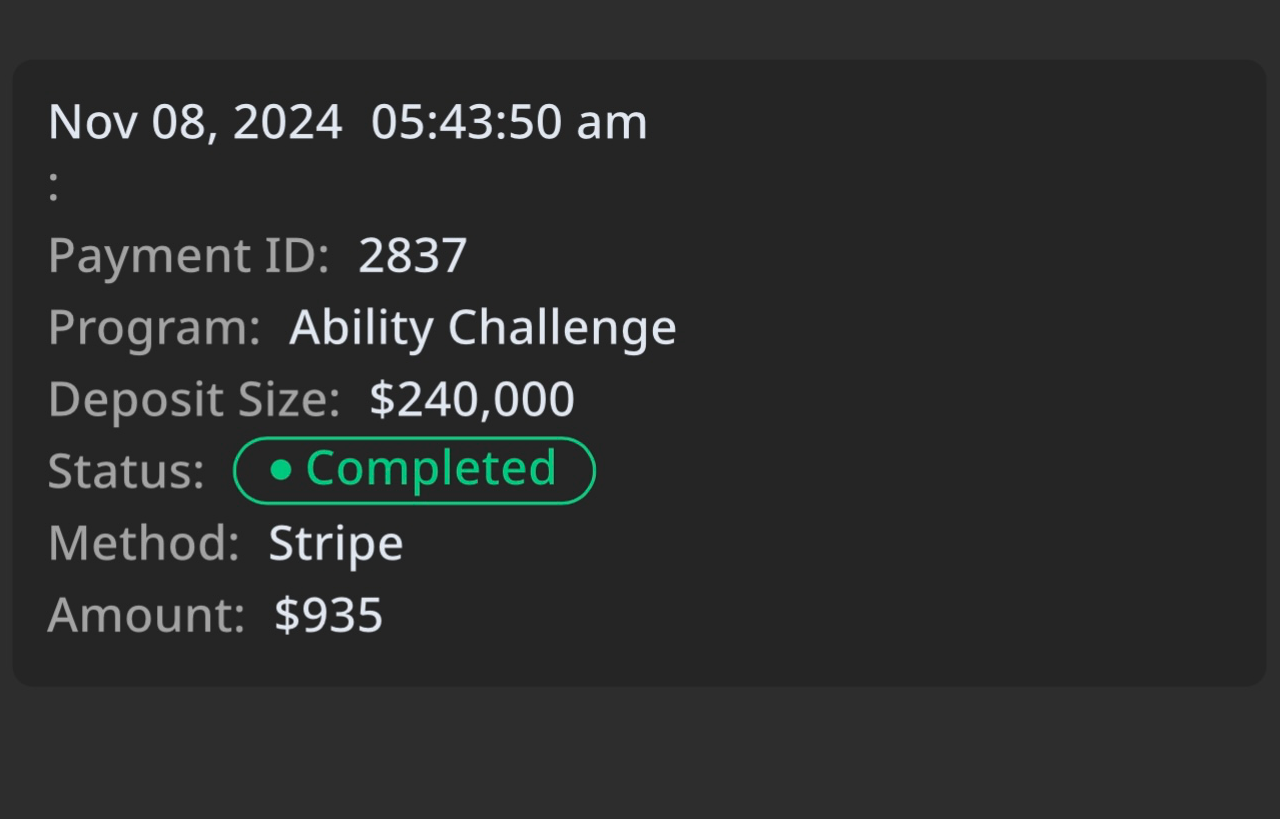Click the 05:43:50 time value
Screen dimensions: 1280x819
tap(467, 122)
